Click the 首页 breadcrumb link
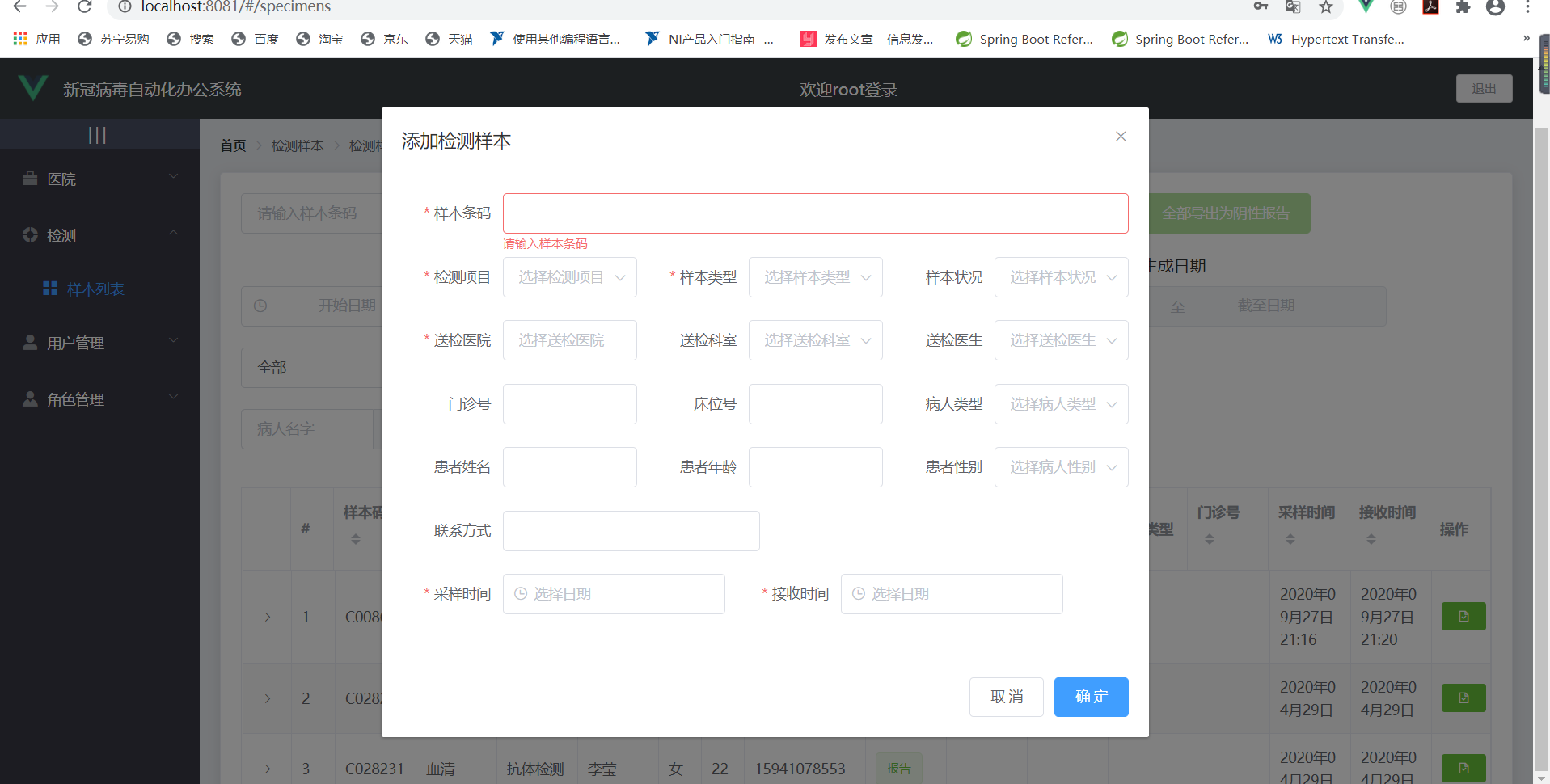 tap(232, 145)
